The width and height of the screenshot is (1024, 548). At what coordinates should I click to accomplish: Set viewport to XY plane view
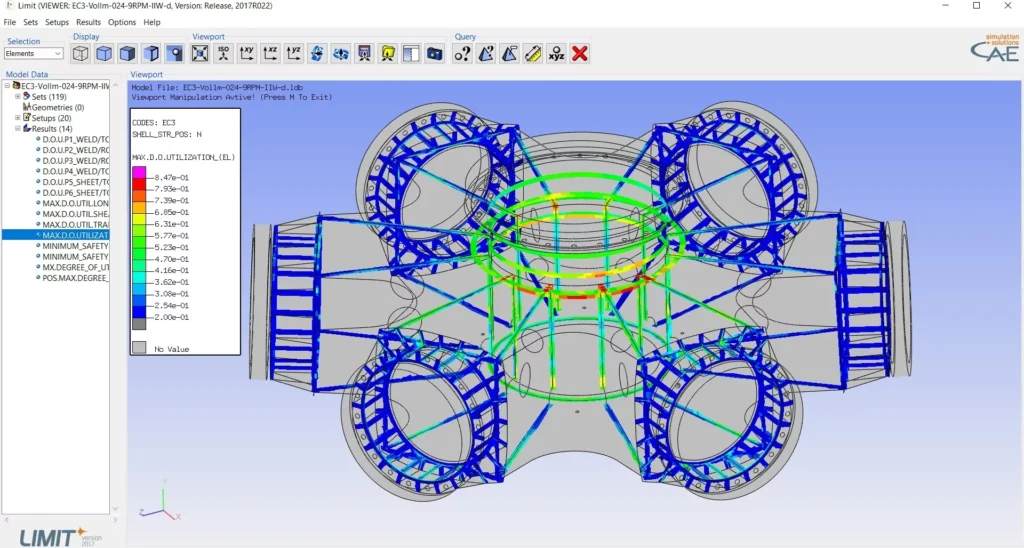[x=246, y=54]
